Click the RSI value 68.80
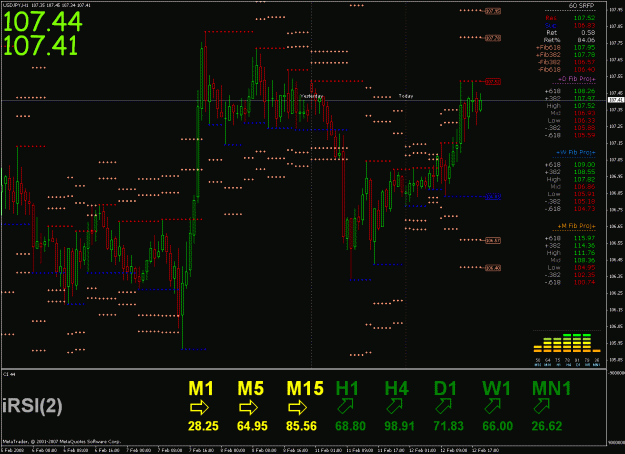Viewport: 625px width, 454px height. [350, 426]
